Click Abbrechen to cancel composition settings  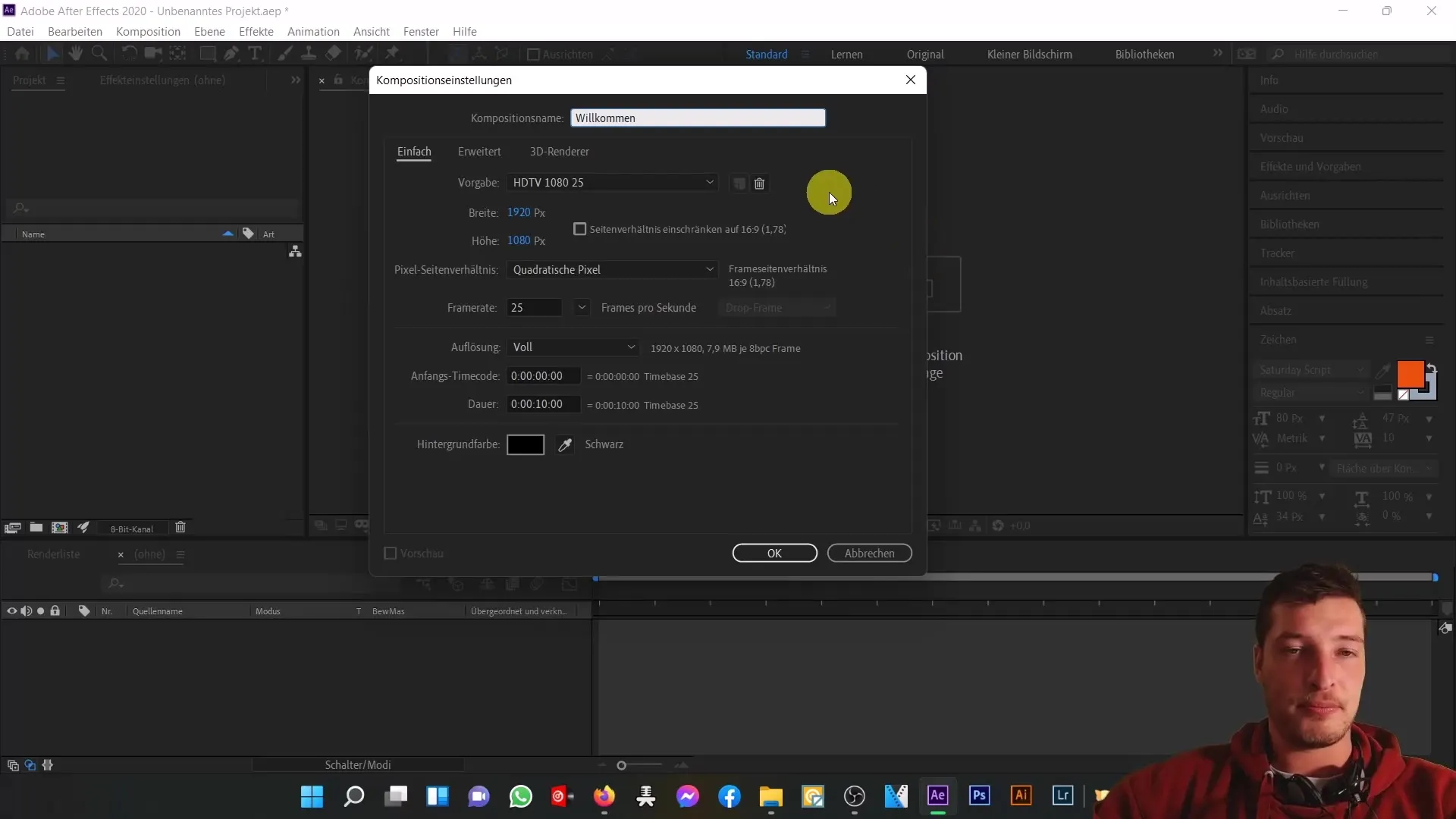pos(870,553)
